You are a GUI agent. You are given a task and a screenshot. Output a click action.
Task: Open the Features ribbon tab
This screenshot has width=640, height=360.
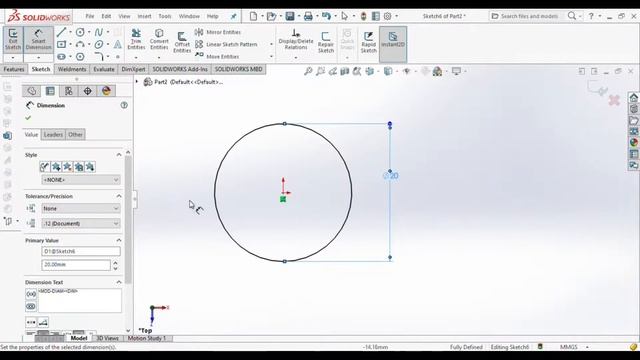point(14,69)
